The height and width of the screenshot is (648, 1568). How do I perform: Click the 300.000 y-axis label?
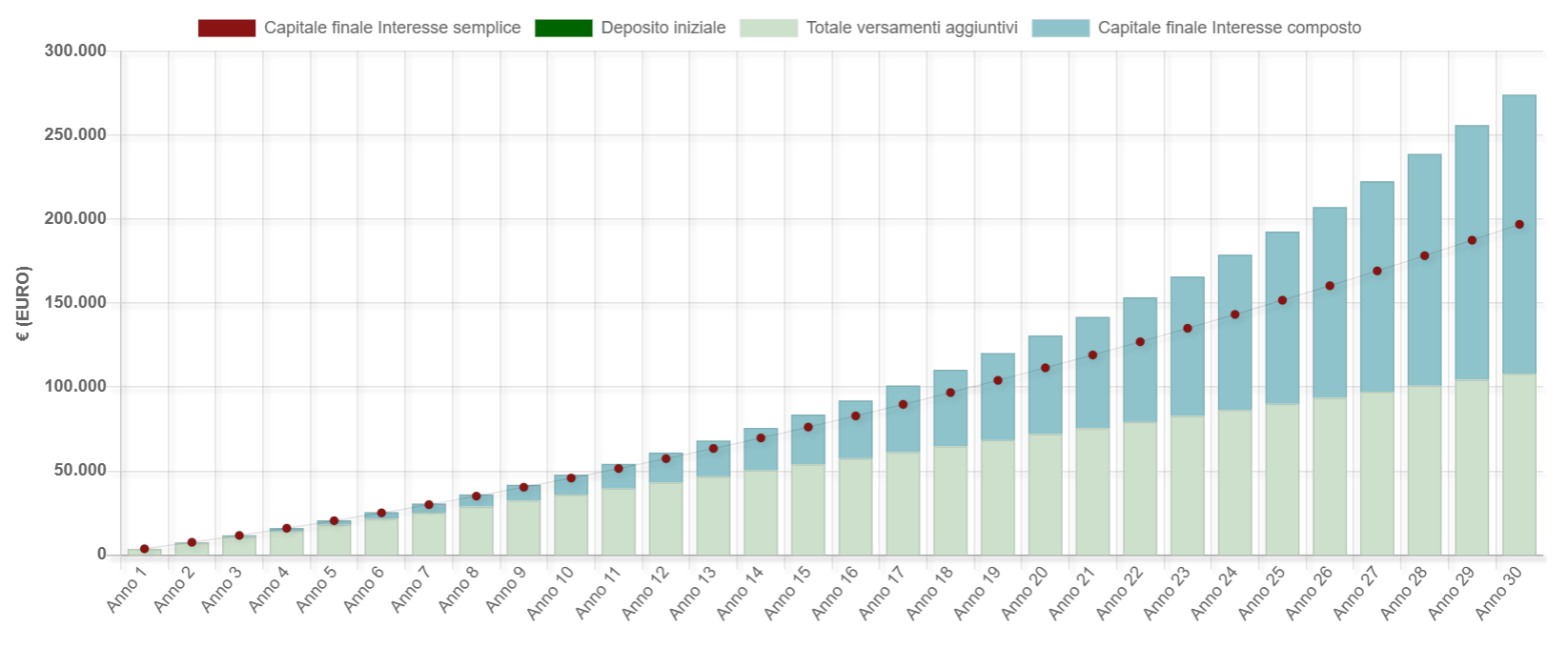[75, 51]
